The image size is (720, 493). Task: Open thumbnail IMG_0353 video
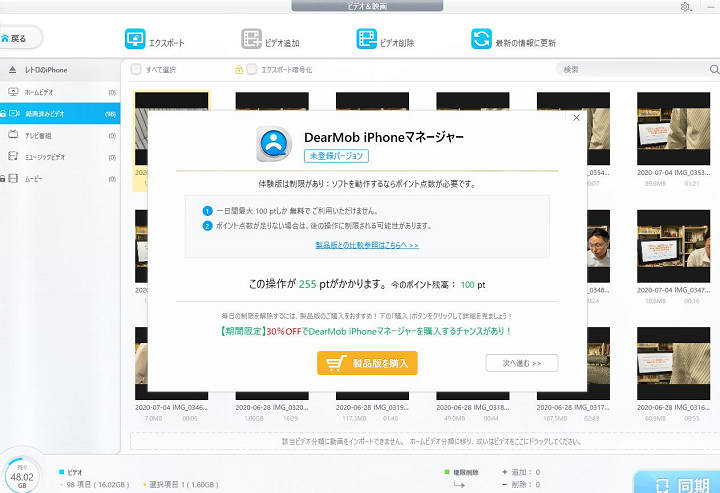(x=673, y=129)
